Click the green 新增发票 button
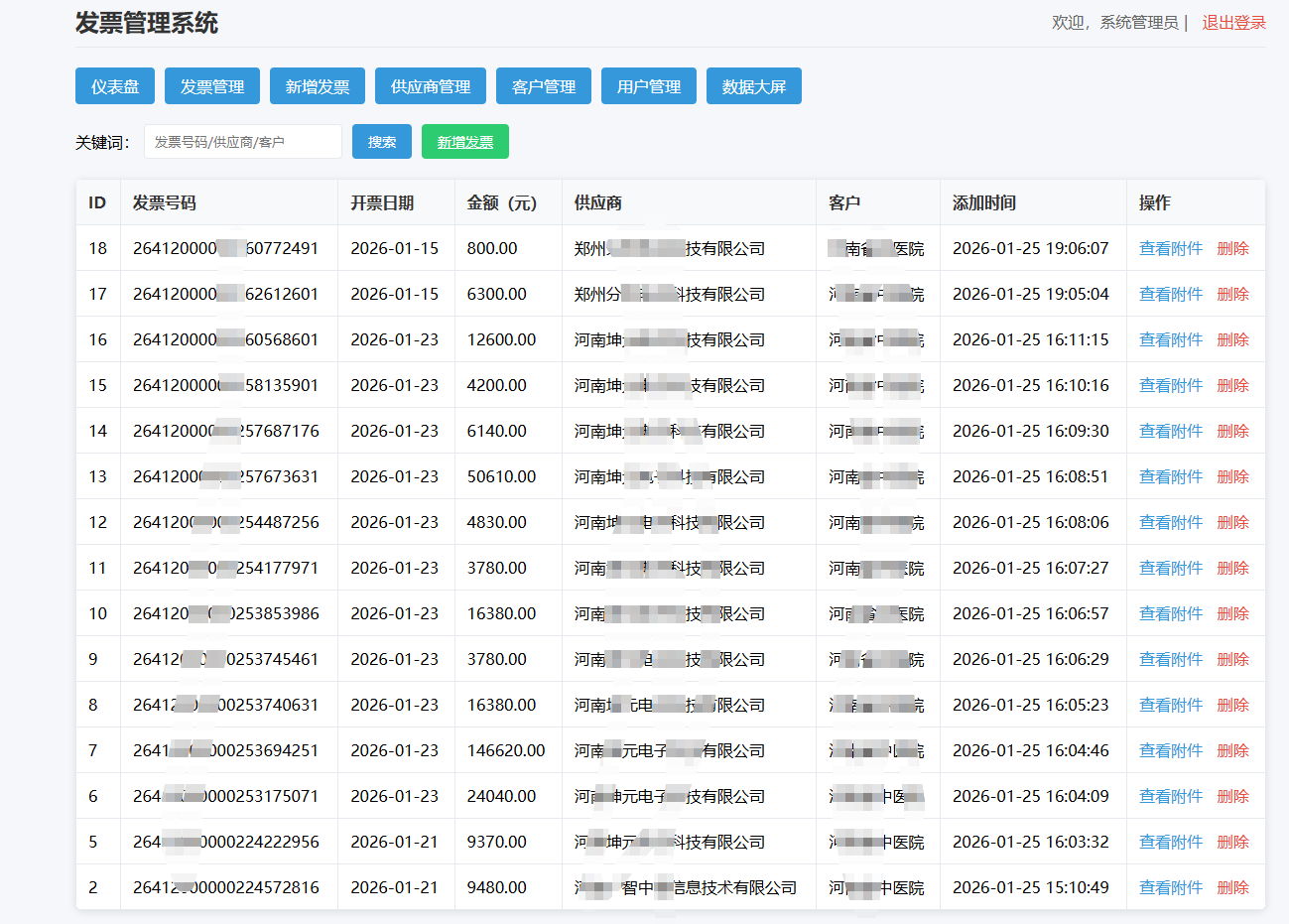 tap(465, 142)
